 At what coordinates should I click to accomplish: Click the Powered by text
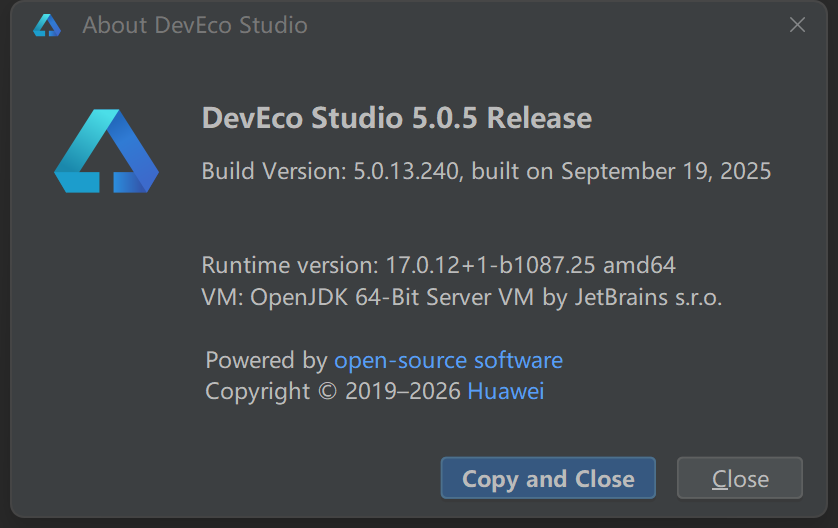coord(266,360)
